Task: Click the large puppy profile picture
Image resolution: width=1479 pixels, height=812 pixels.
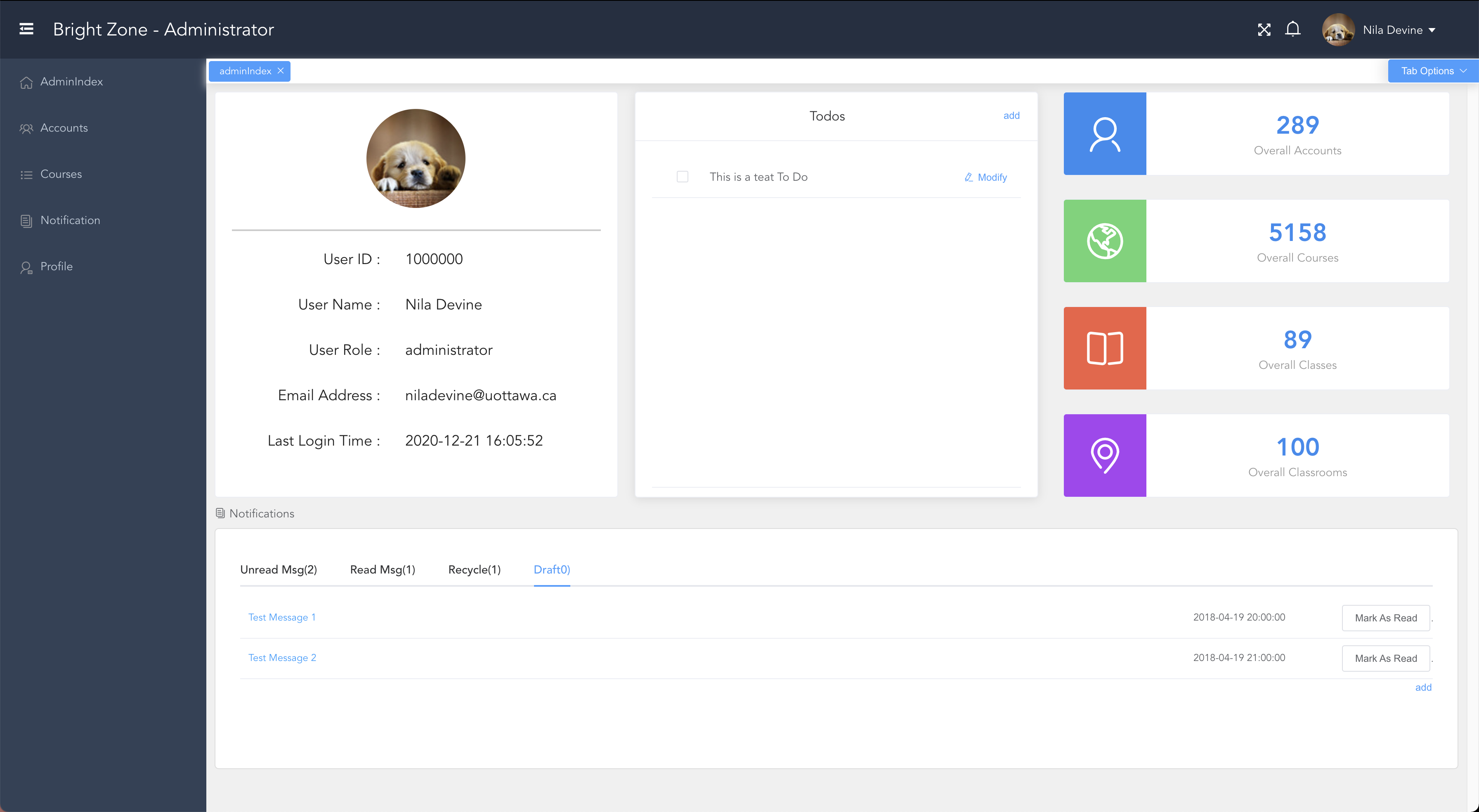Action: (416, 158)
